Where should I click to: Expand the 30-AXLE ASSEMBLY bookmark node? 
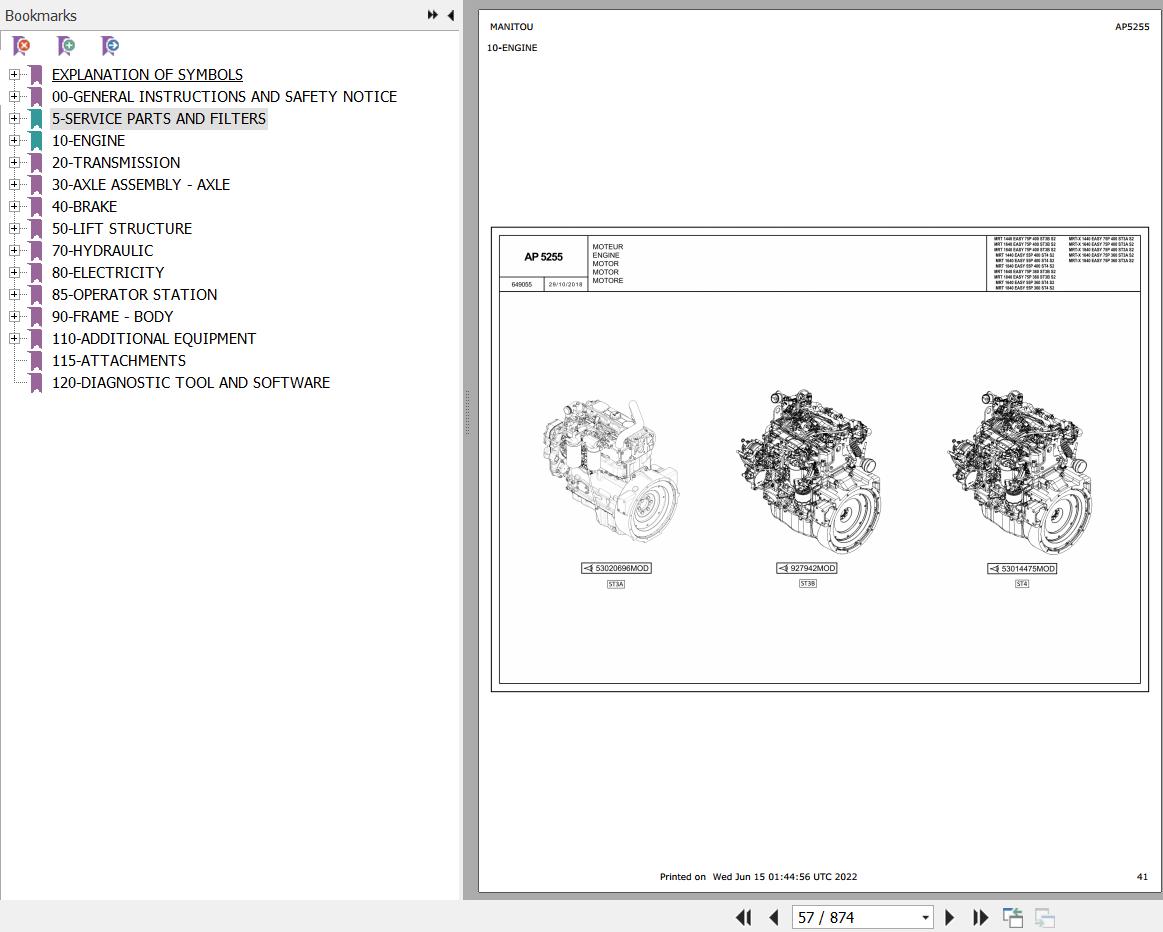(x=14, y=184)
